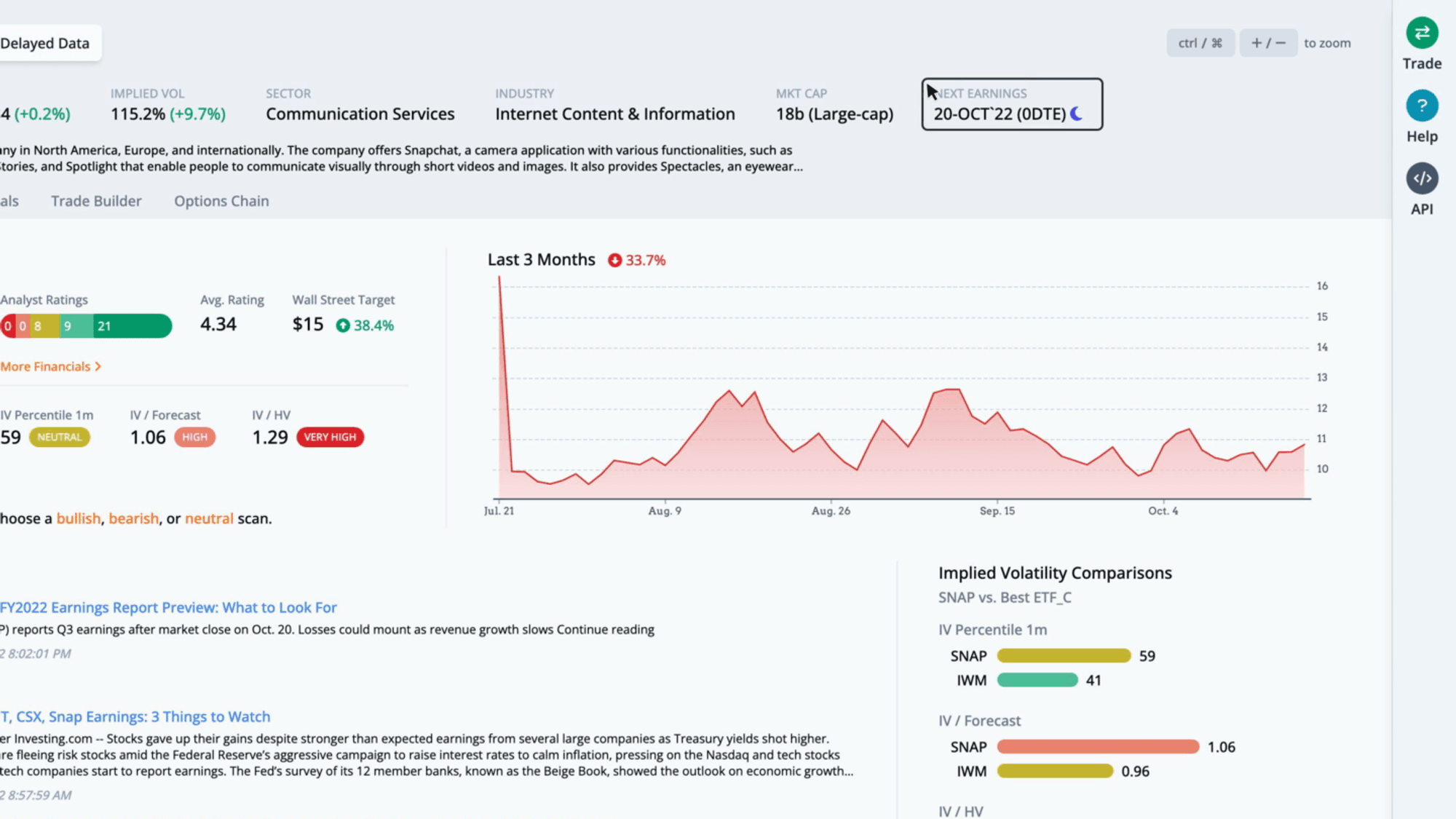Image resolution: width=1456 pixels, height=819 pixels.
Task: Click the NEUTRAL IV Percentile badge
Action: (60, 437)
